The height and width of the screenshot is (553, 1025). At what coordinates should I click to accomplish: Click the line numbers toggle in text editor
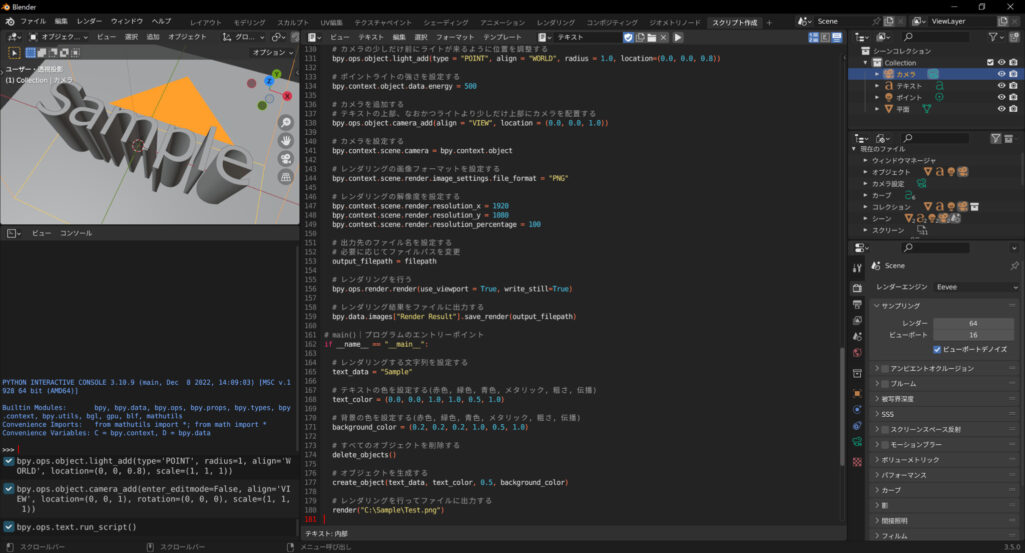[x=814, y=37]
